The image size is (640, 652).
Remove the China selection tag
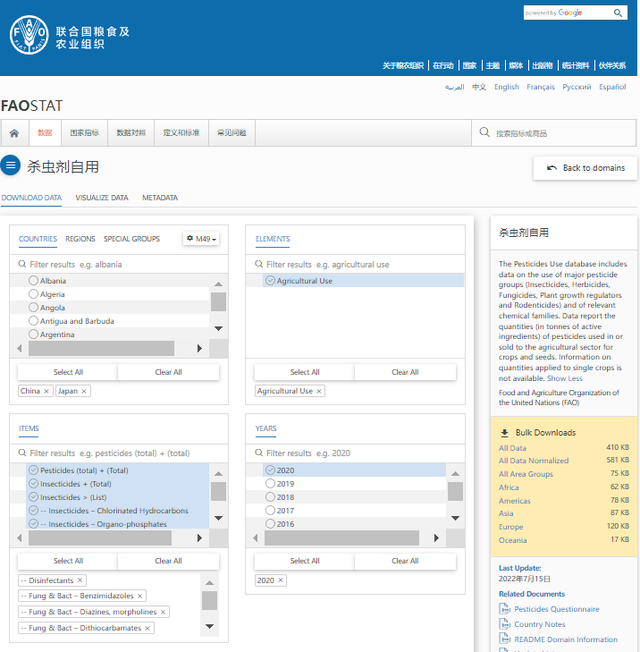(x=47, y=391)
